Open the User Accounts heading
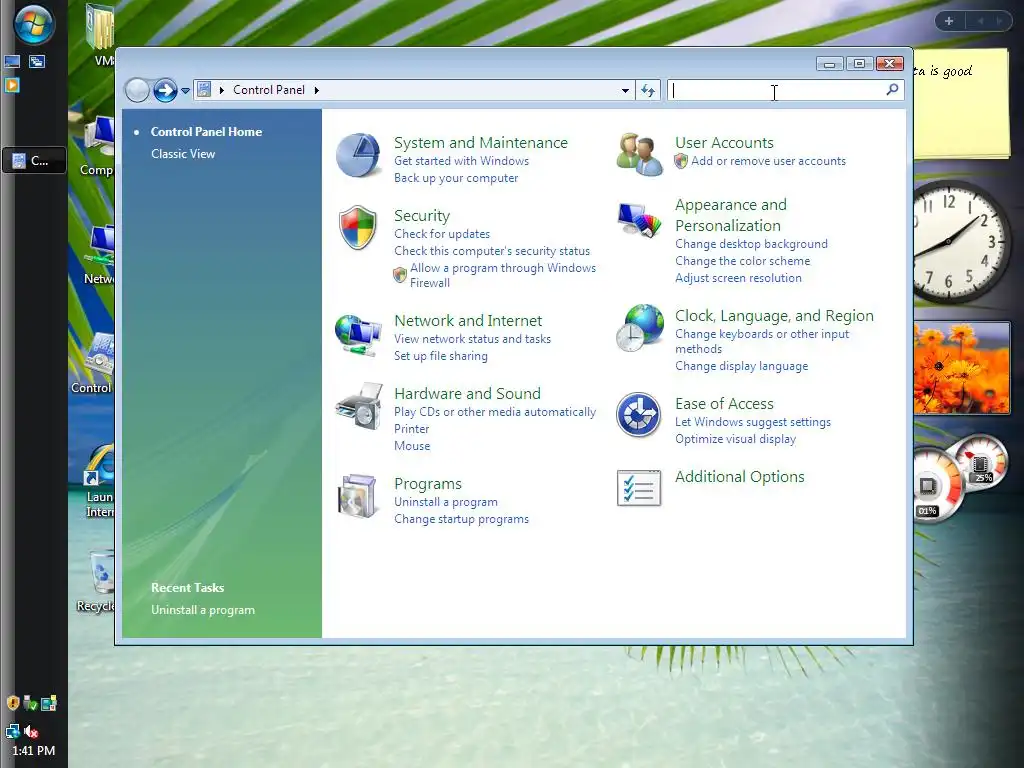This screenshot has height=768, width=1024. tap(724, 142)
